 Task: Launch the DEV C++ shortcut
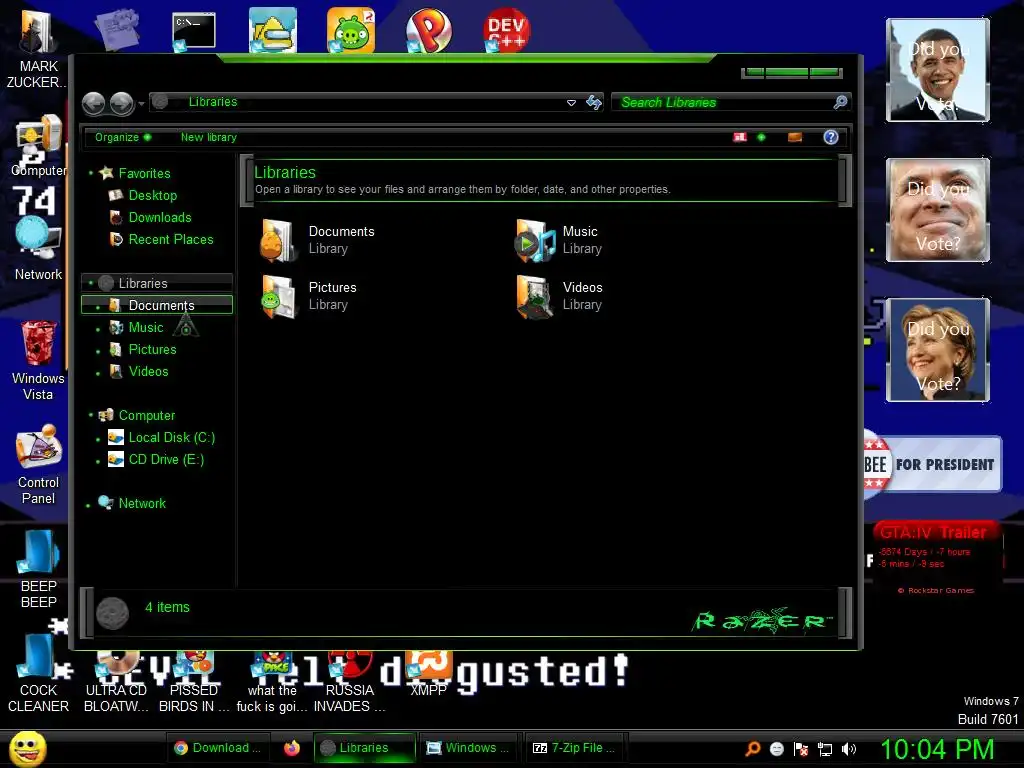pyautogui.click(x=506, y=30)
